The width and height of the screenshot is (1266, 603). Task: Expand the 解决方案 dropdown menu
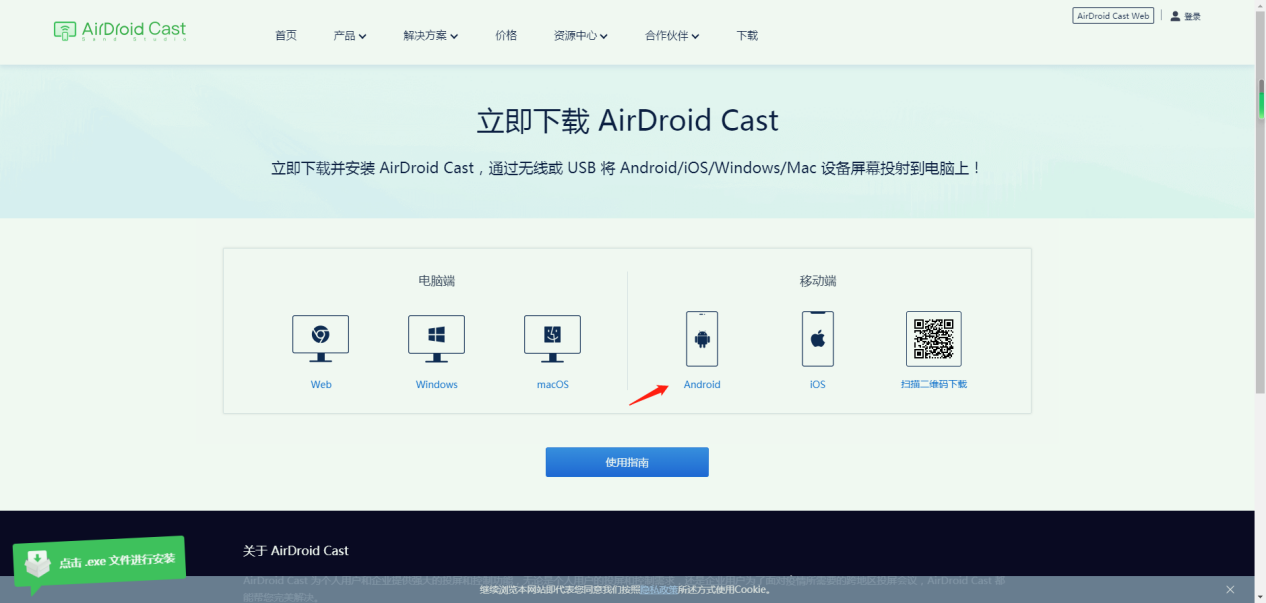(x=431, y=35)
